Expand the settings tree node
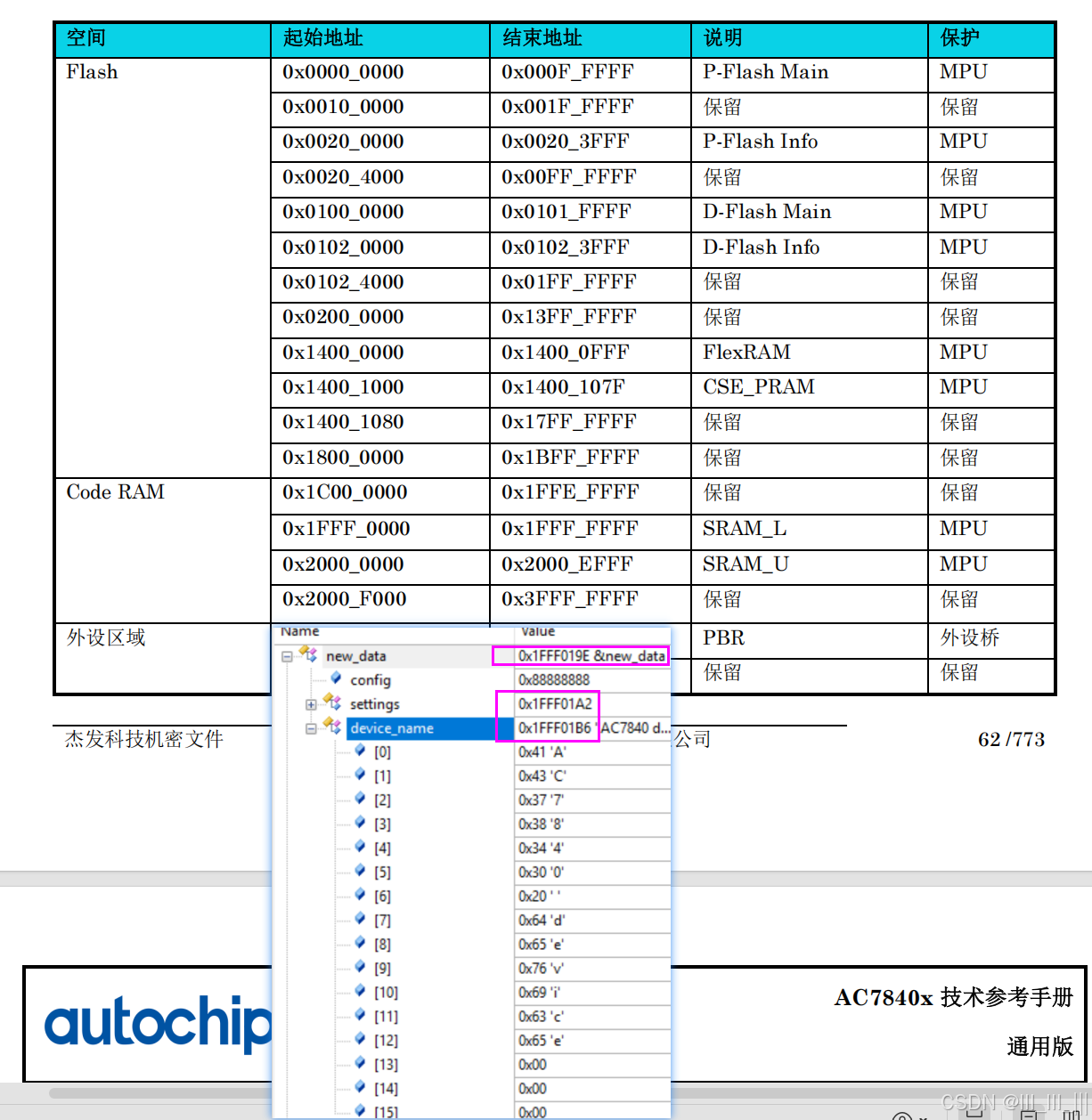Image resolution: width=1092 pixels, height=1120 pixels. point(311,704)
